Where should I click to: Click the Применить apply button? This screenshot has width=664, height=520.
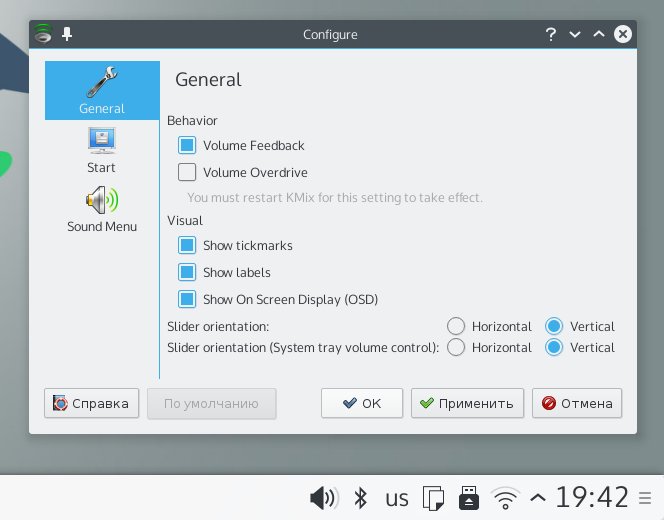click(467, 403)
